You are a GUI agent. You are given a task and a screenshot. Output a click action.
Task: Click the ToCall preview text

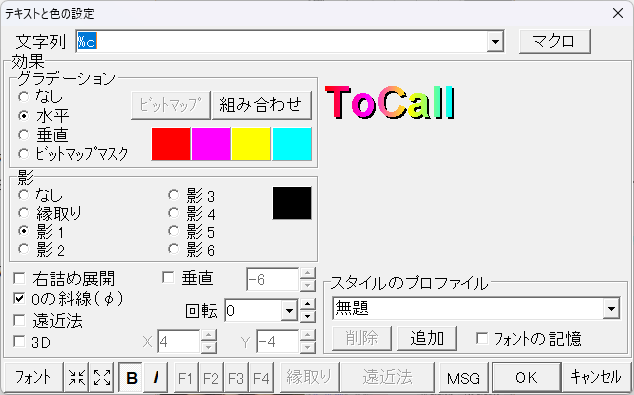[x=390, y=103]
